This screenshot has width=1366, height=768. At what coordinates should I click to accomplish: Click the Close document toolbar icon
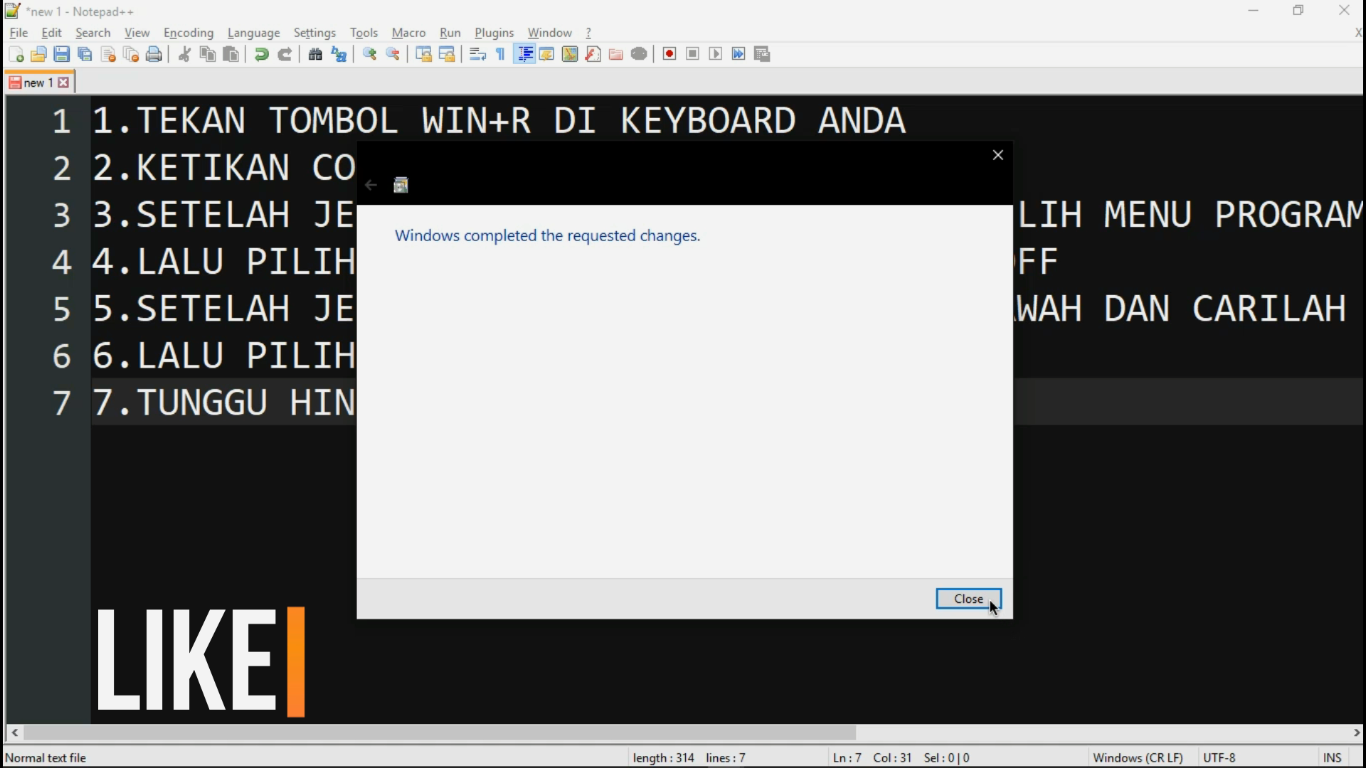[x=108, y=54]
